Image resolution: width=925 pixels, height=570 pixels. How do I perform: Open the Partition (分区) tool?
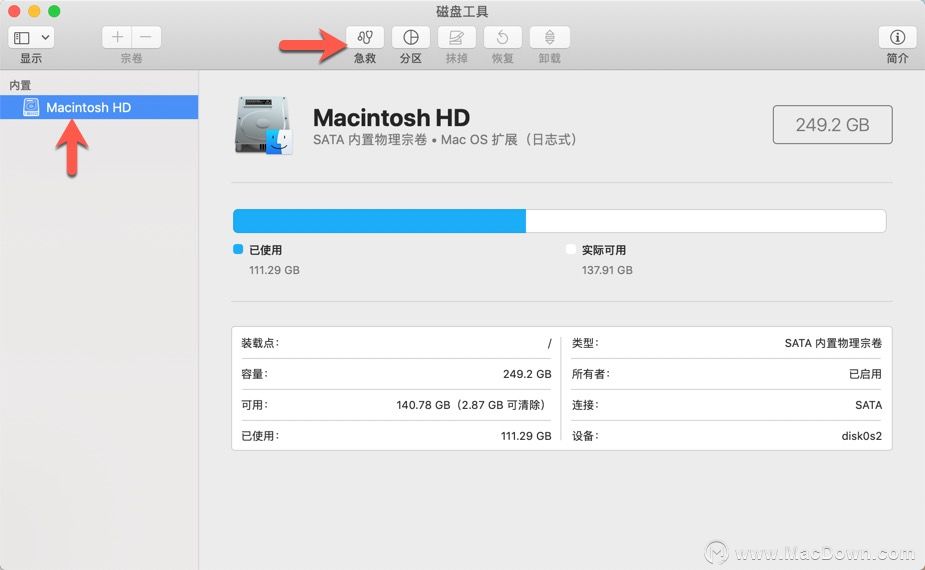(x=411, y=37)
